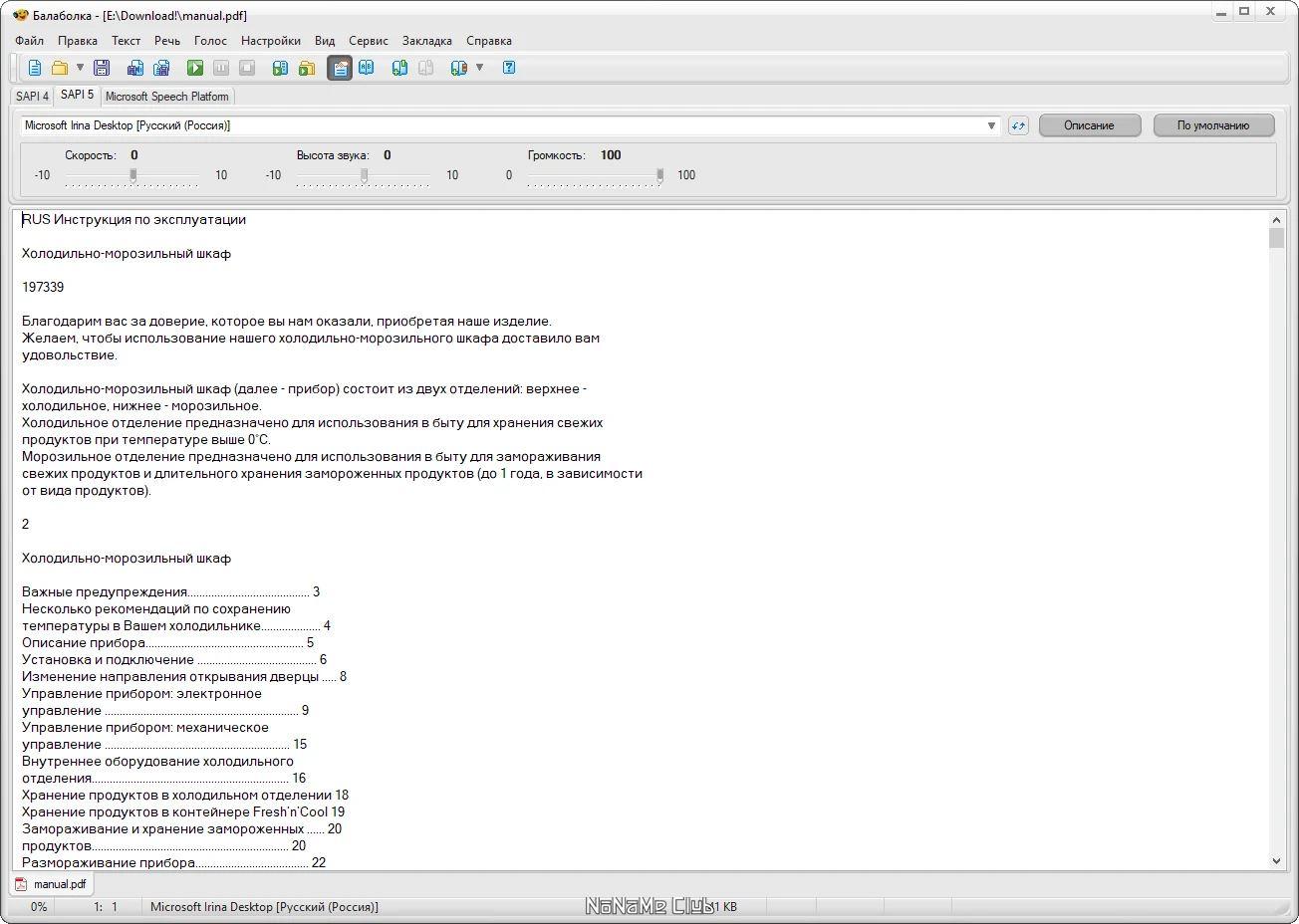Click the read-from-folder icon with yellow folder

point(307,68)
